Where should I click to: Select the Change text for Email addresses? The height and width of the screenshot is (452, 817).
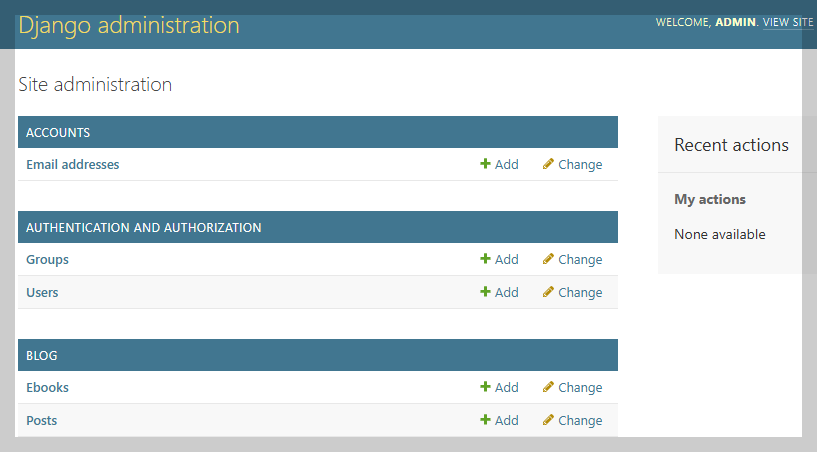[x=580, y=165]
